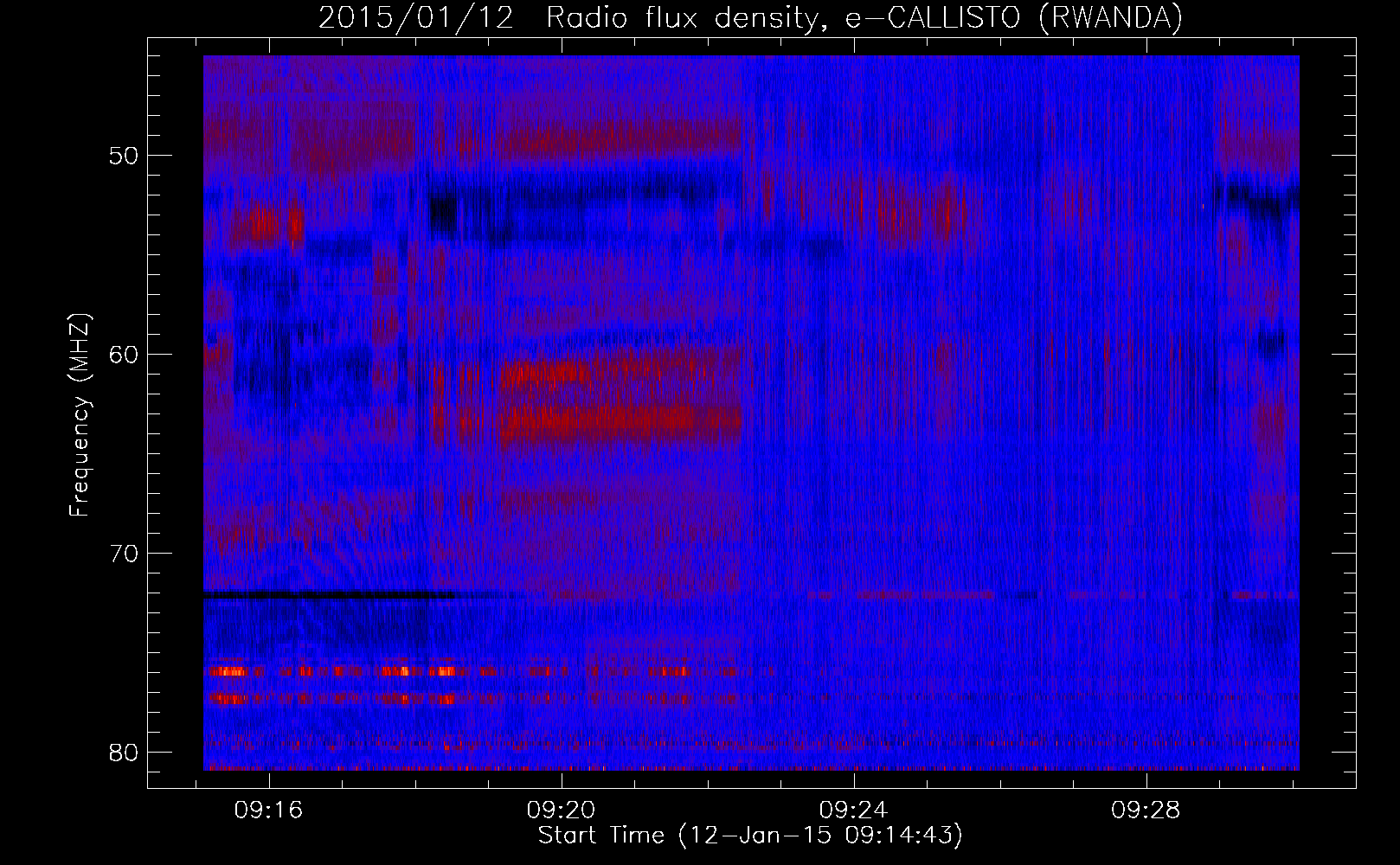Screen dimensions: 1400x865
Task: Click the time tick label "09:20"
Action: tap(562, 811)
